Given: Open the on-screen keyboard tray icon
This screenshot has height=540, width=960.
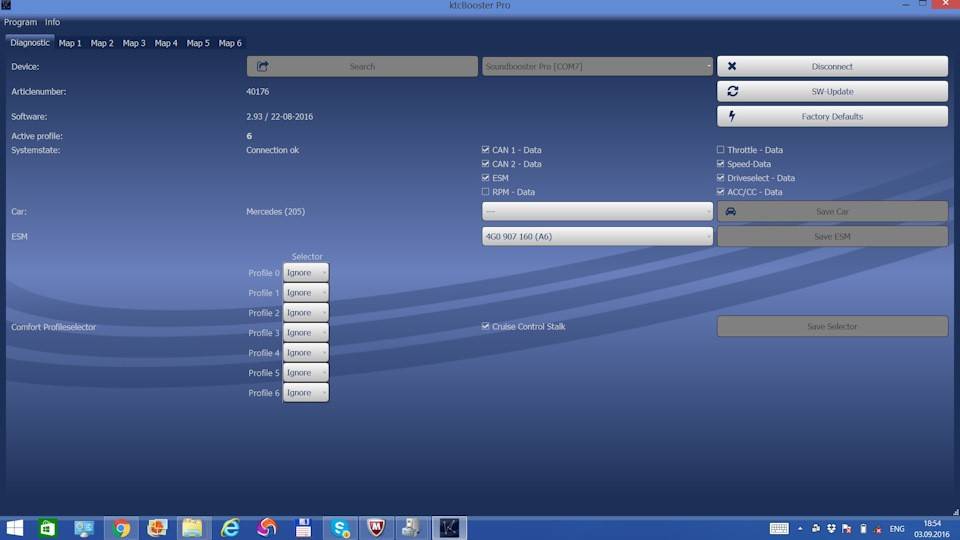Looking at the screenshot, I should click(x=780, y=528).
